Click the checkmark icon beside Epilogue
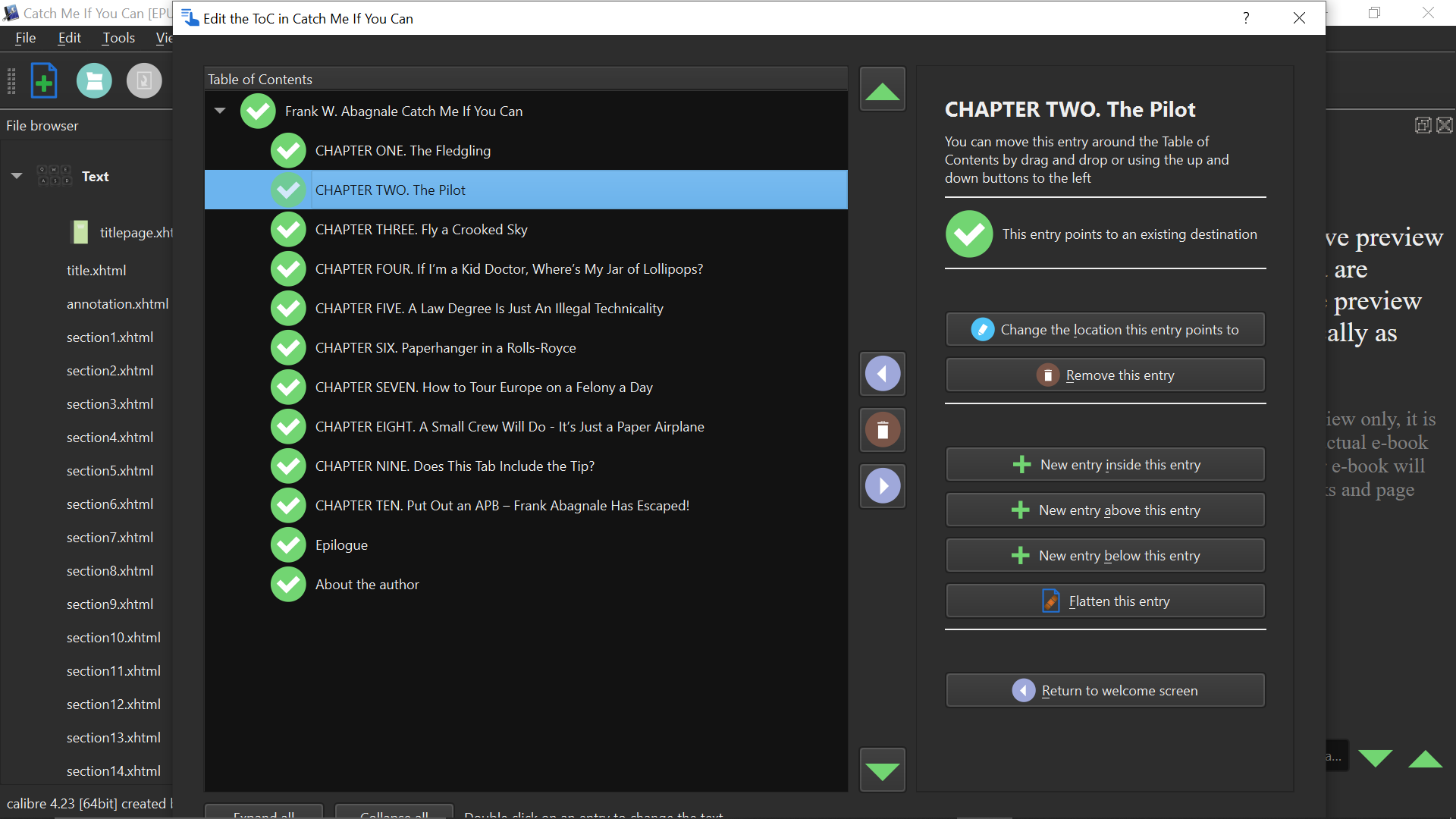This screenshot has height=819, width=1456. point(288,544)
